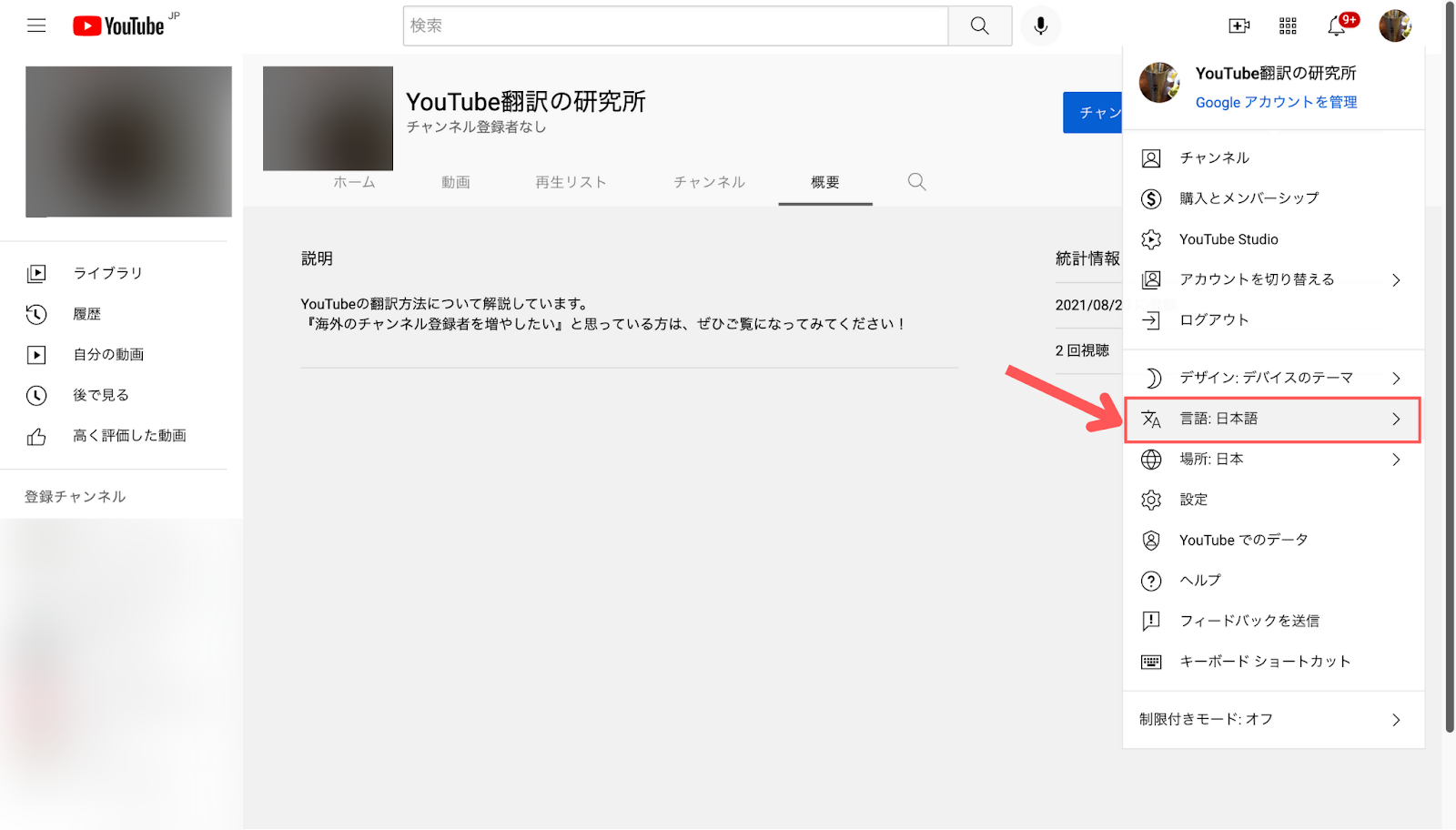Open Google アカウントを管理 link

coord(1276,102)
